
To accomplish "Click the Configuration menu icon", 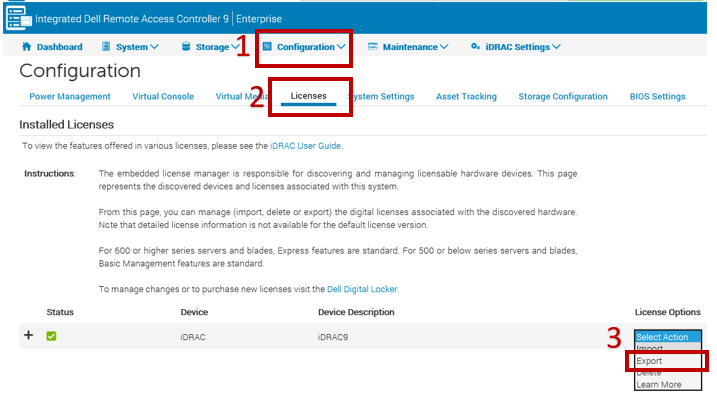I will coord(267,46).
